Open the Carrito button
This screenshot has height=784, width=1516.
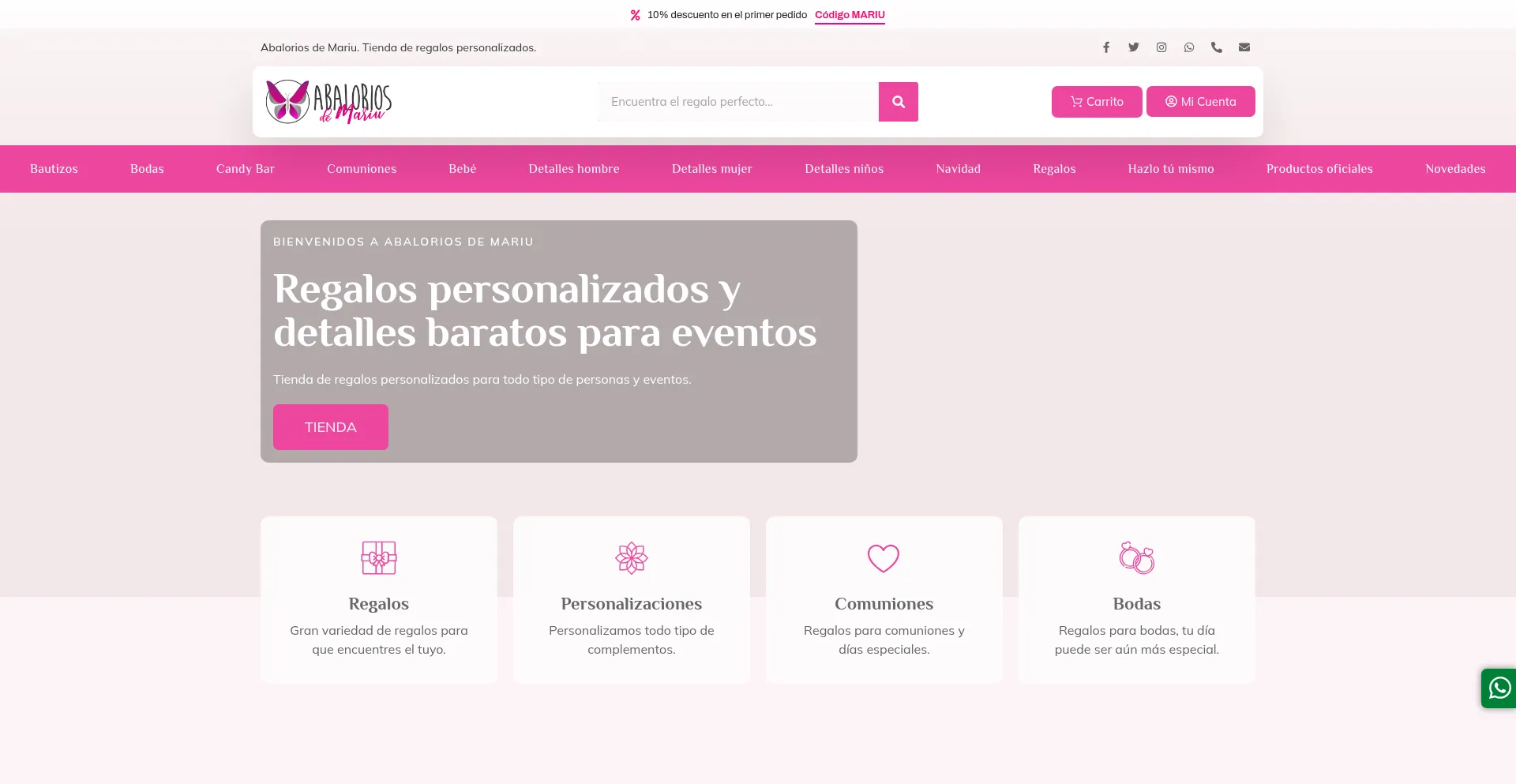pos(1097,102)
